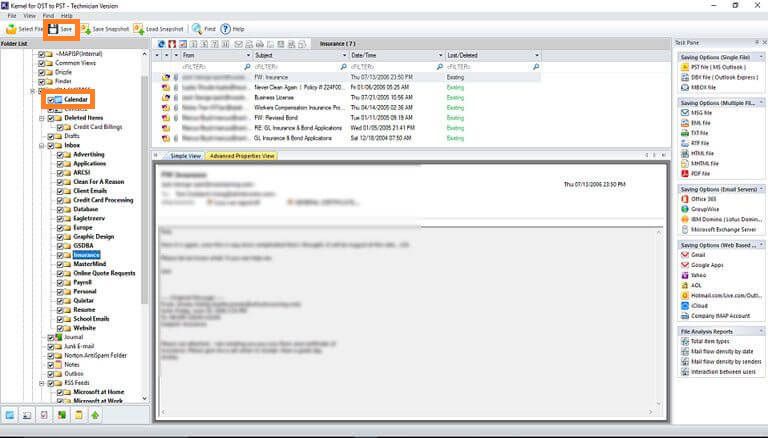Open Mail flow density by senders report
Screen dimensions: 768x438
click(721, 362)
